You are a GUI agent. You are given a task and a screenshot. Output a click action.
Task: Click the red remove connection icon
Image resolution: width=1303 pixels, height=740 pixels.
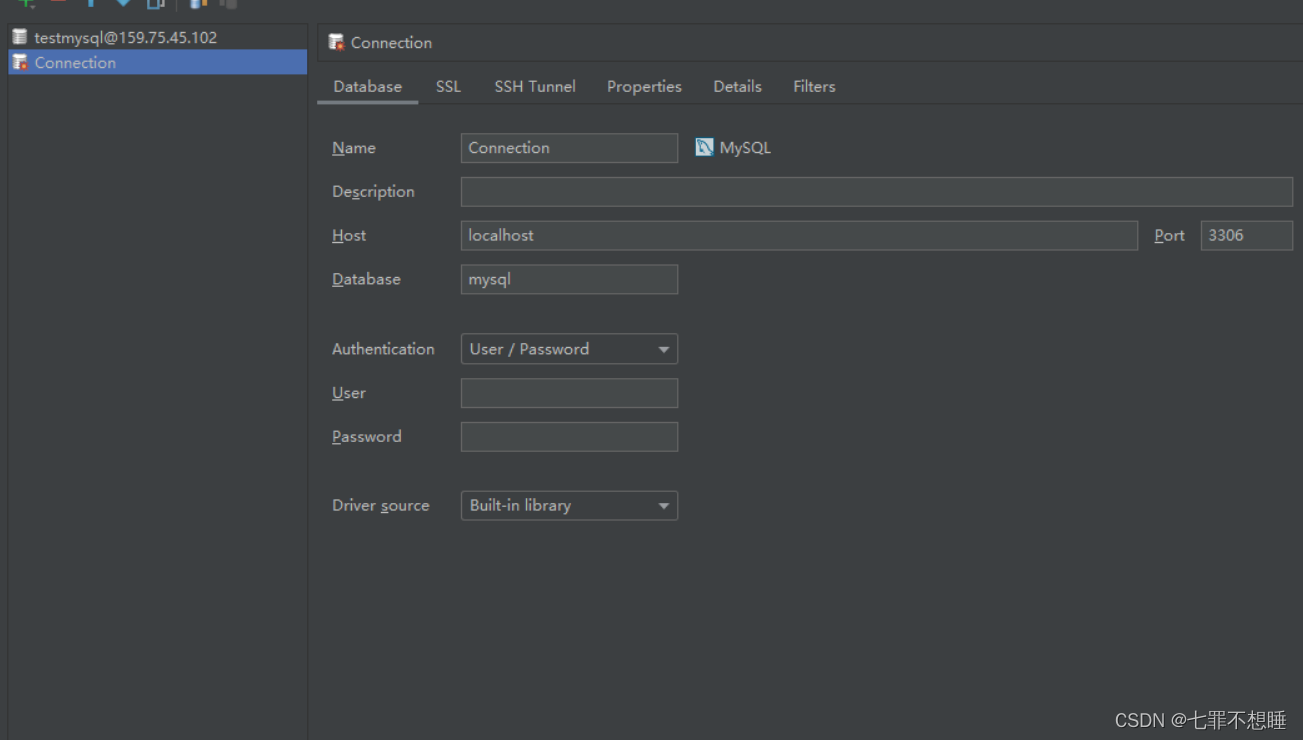click(x=58, y=3)
